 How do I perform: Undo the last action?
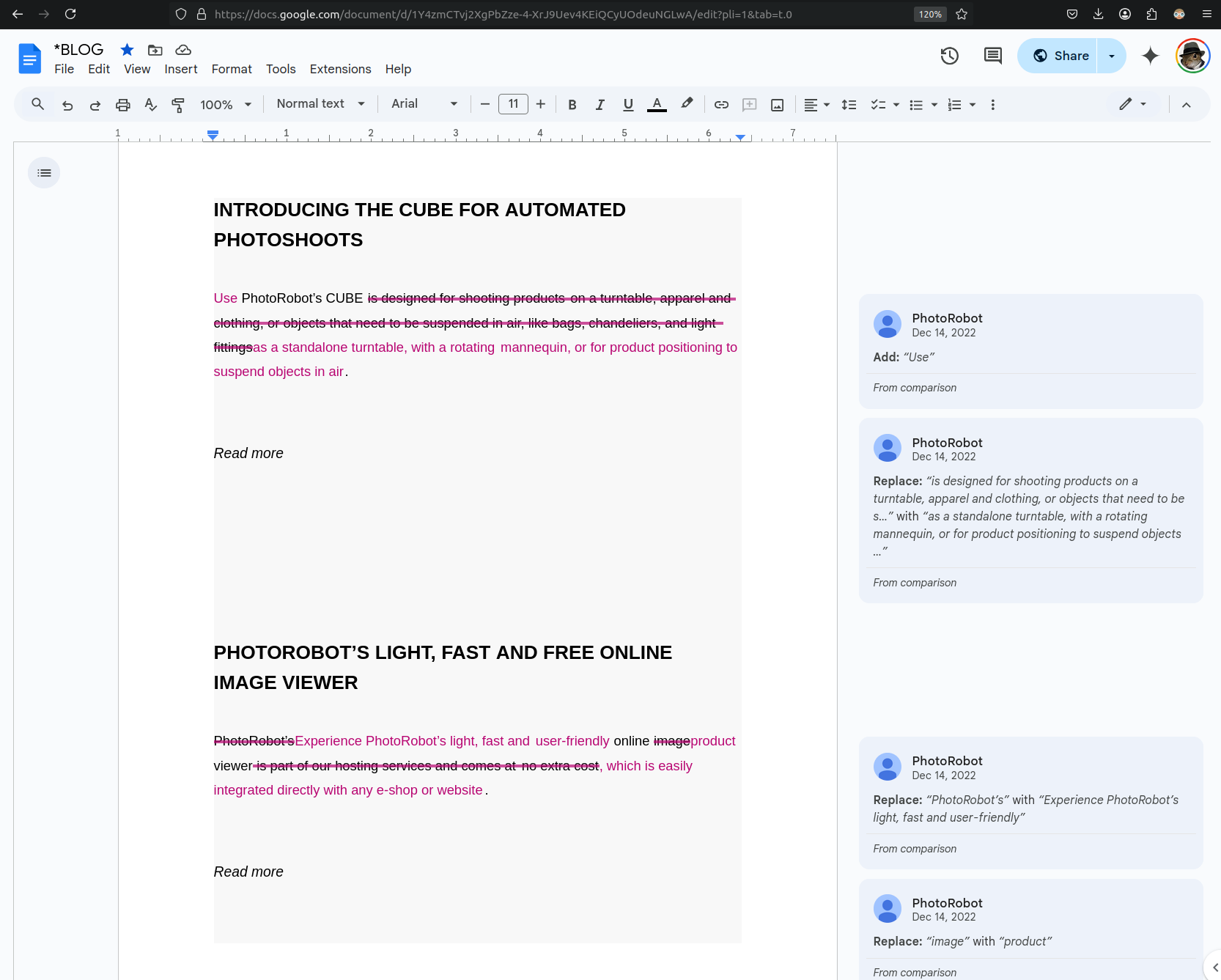point(67,105)
